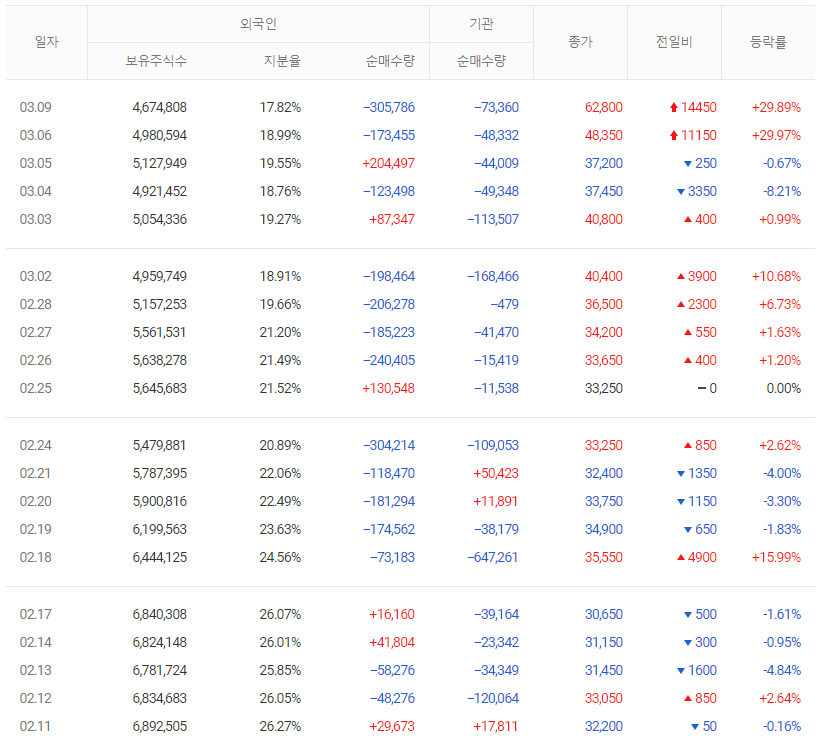Click the up triangle beside 550

688,332
